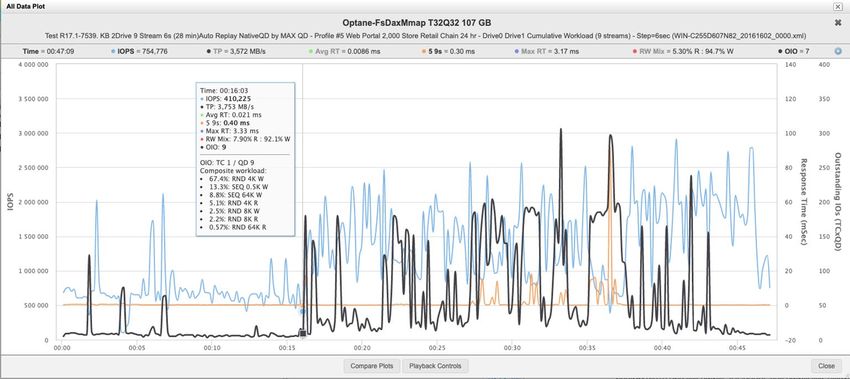This screenshot has width=850, height=379.
Task: Click the blue IOPS data point on the cursor line
Action: [302, 311]
